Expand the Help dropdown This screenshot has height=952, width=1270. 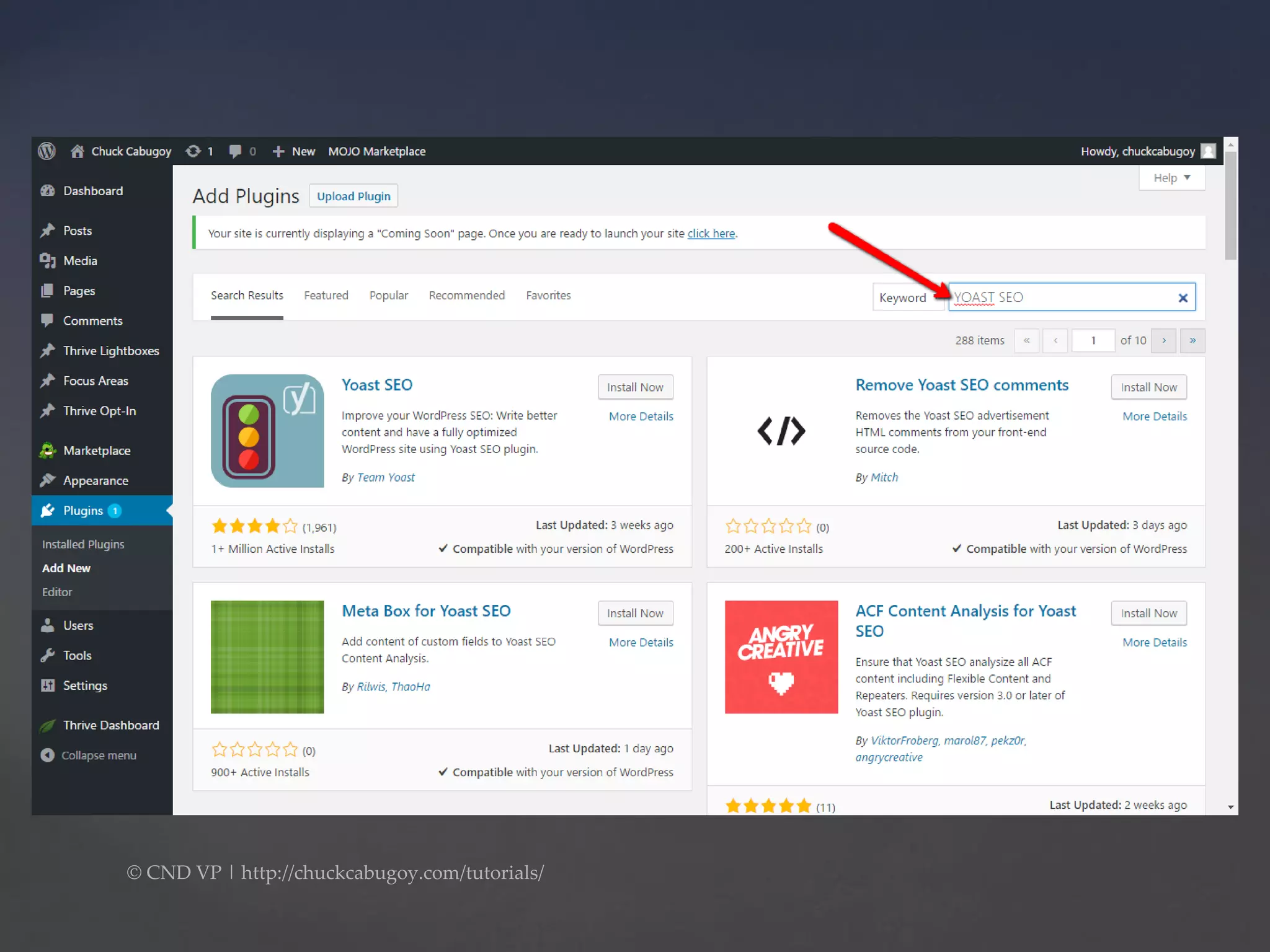point(1172,178)
